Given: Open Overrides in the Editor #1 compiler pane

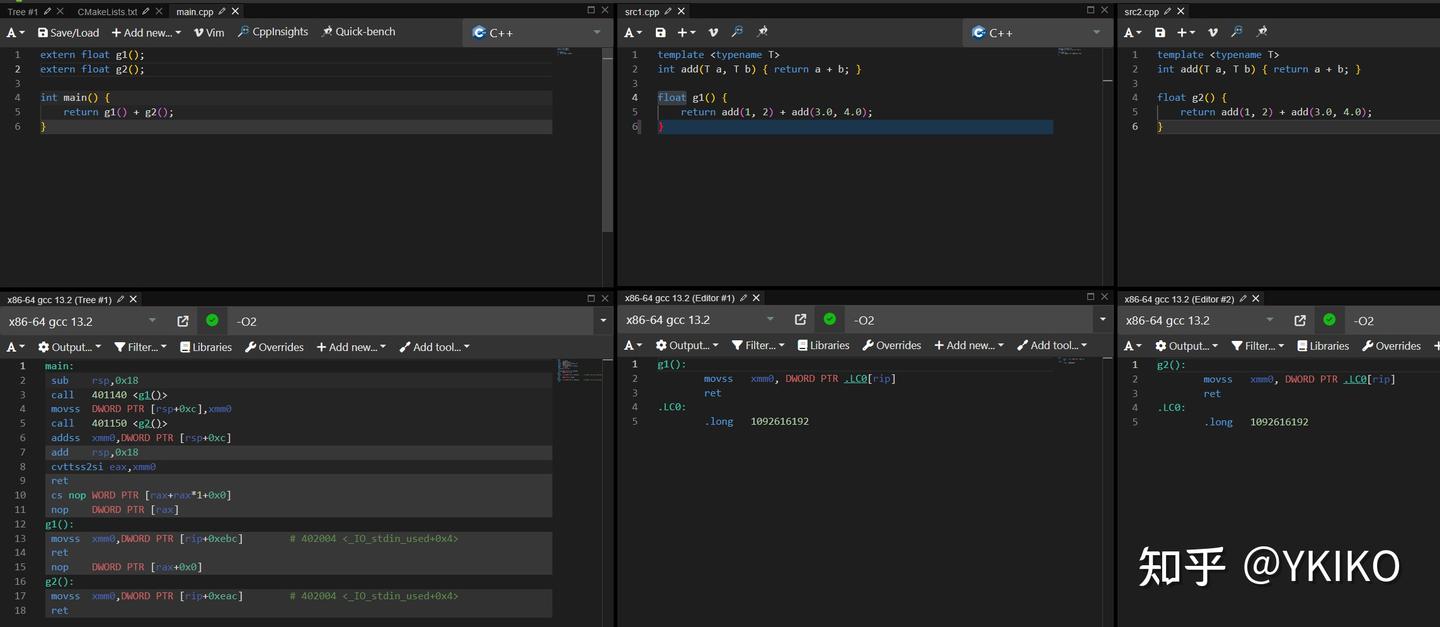Looking at the screenshot, I should click(892, 346).
